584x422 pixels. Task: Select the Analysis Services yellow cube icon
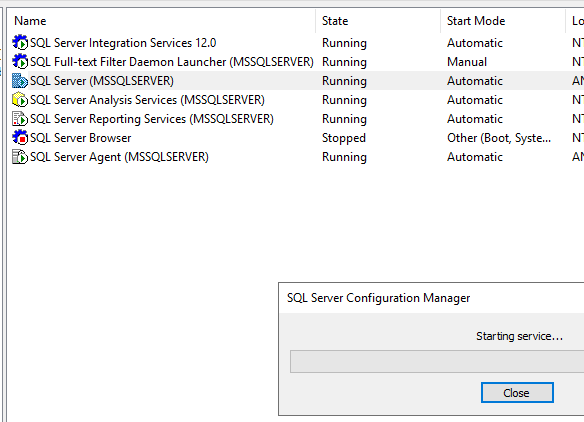click(20, 99)
